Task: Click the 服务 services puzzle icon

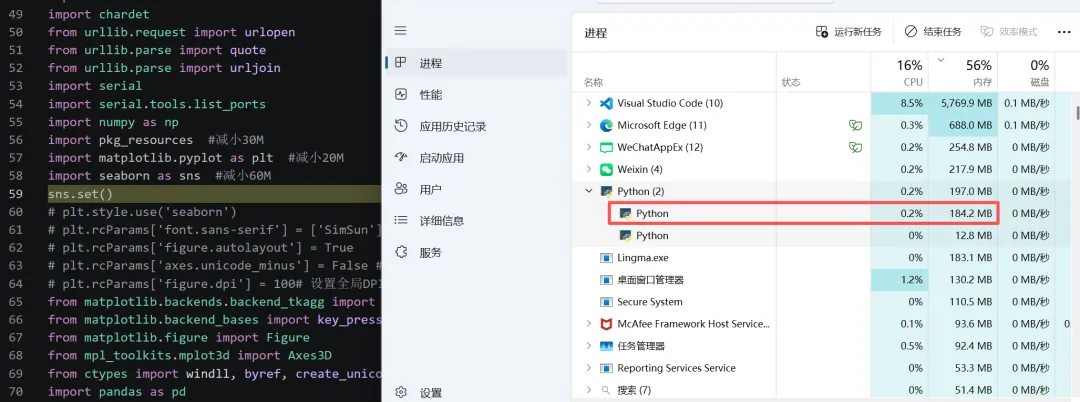Action: [x=401, y=252]
